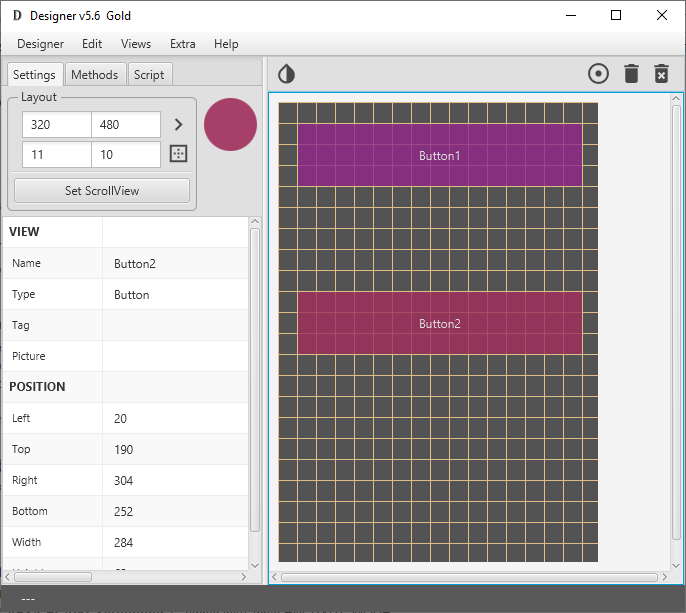
Task: Click the dotted grid icon in Layout
Action: coord(179,154)
